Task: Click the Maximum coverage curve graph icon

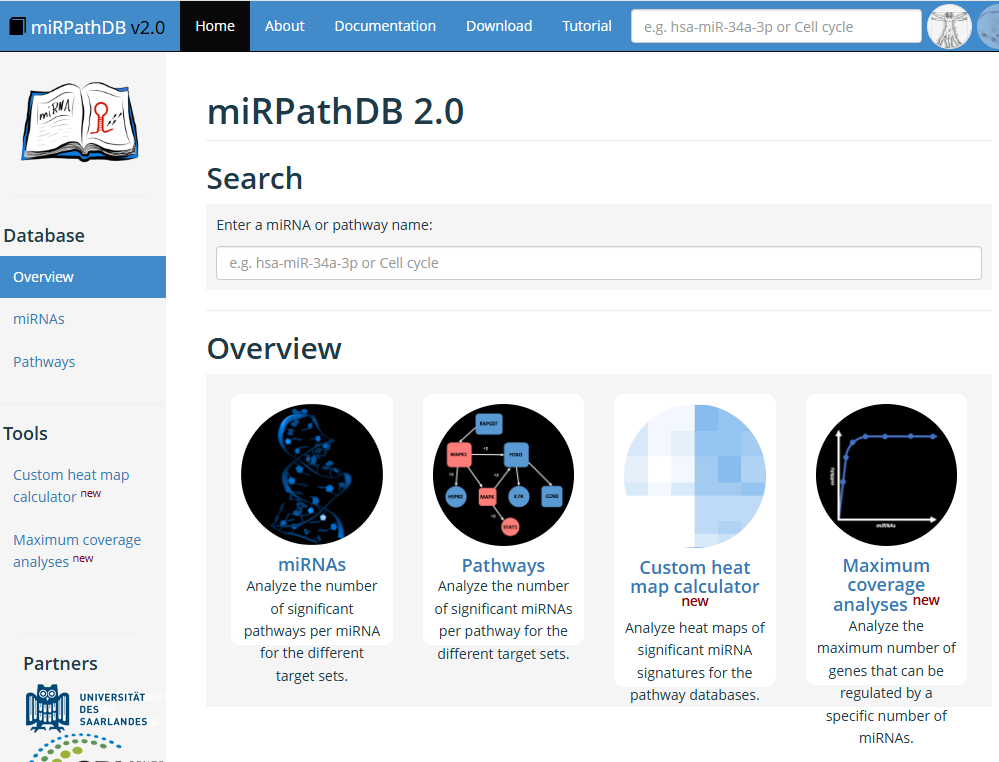Action: [x=886, y=475]
